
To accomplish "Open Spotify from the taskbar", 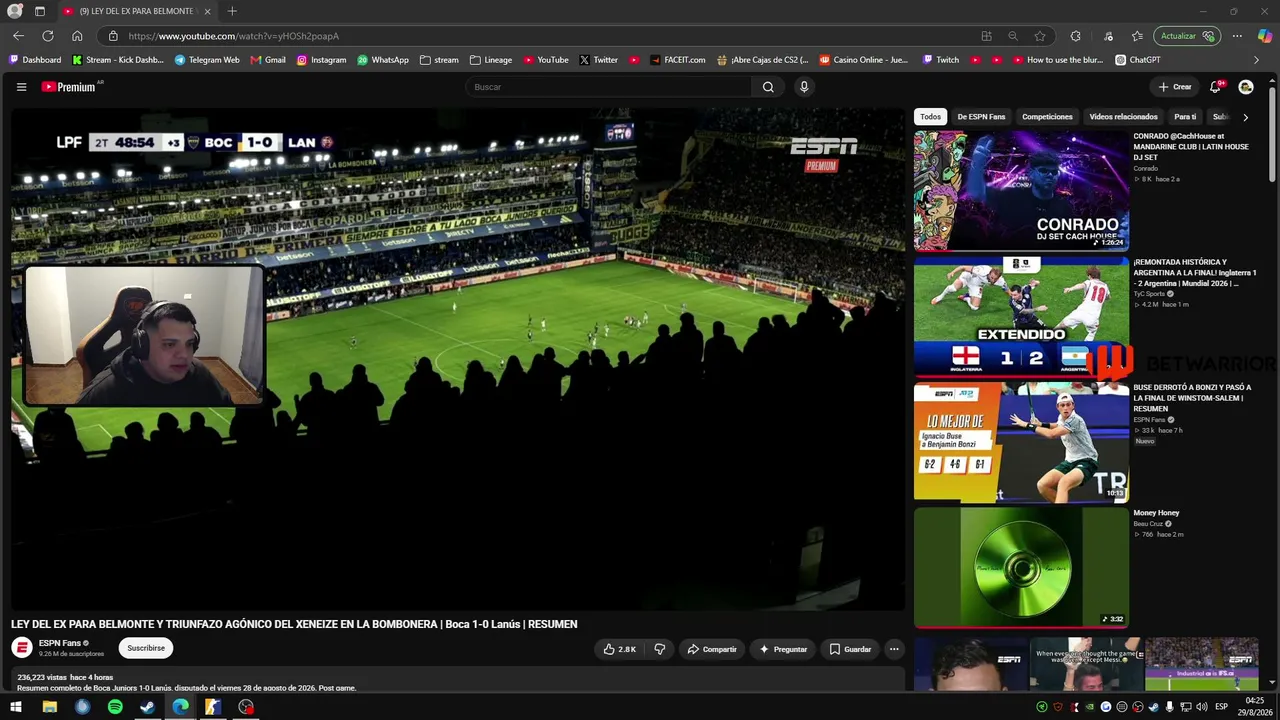I will point(115,707).
